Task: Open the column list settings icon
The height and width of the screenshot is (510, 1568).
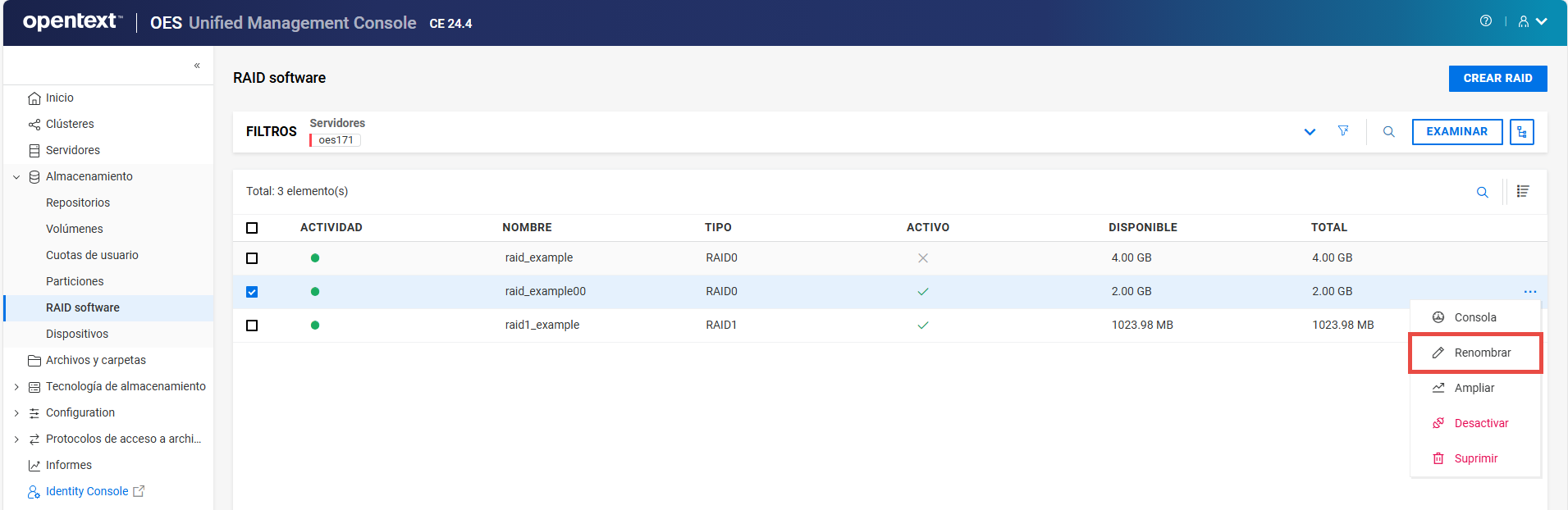Action: (x=1522, y=191)
